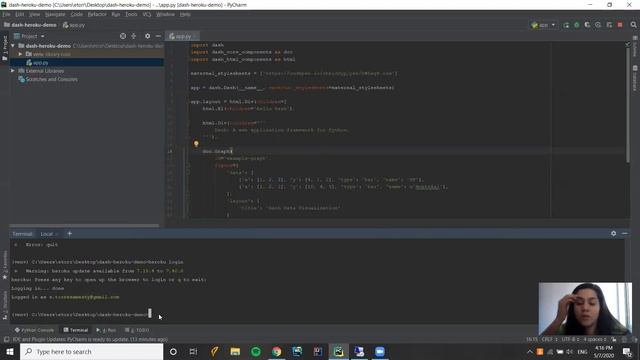Select opened file in Project panel target icon
The image size is (640, 360).
point(123,36)
